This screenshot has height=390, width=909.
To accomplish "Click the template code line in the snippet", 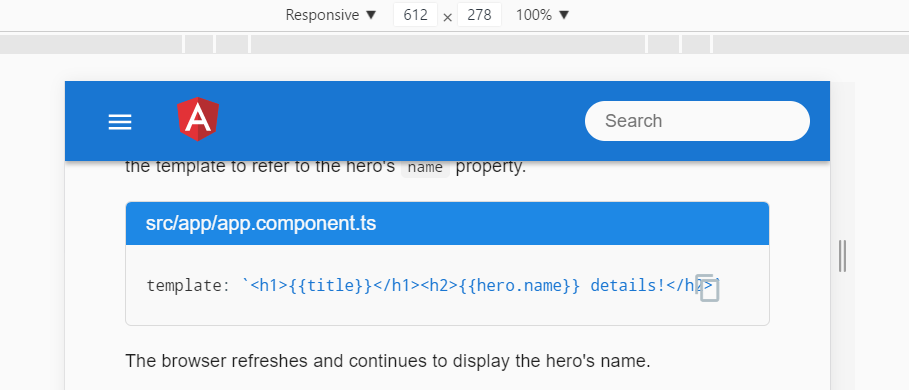I will click(432, 285).
